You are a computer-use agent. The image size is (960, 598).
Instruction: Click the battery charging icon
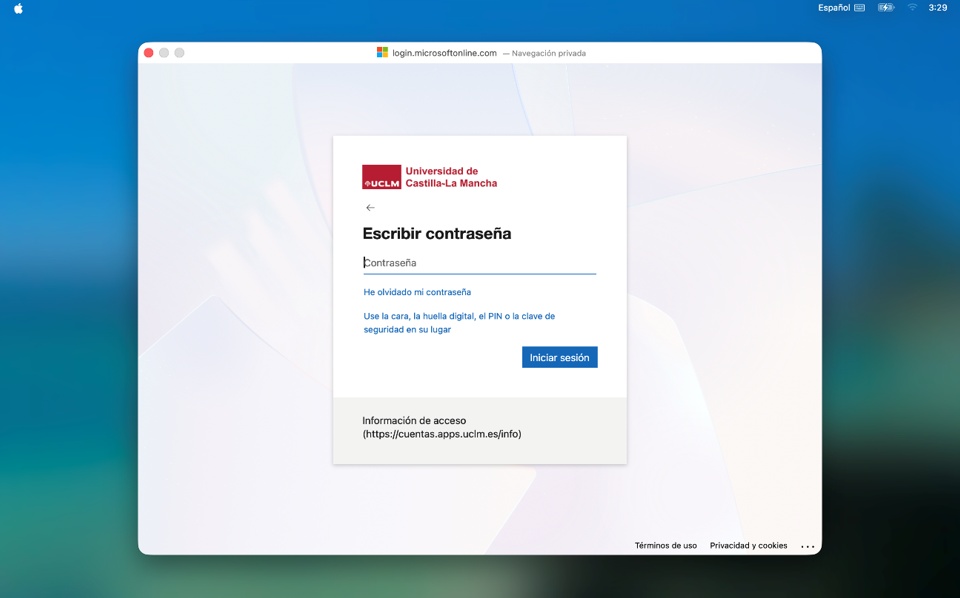(x=886, y=8)
